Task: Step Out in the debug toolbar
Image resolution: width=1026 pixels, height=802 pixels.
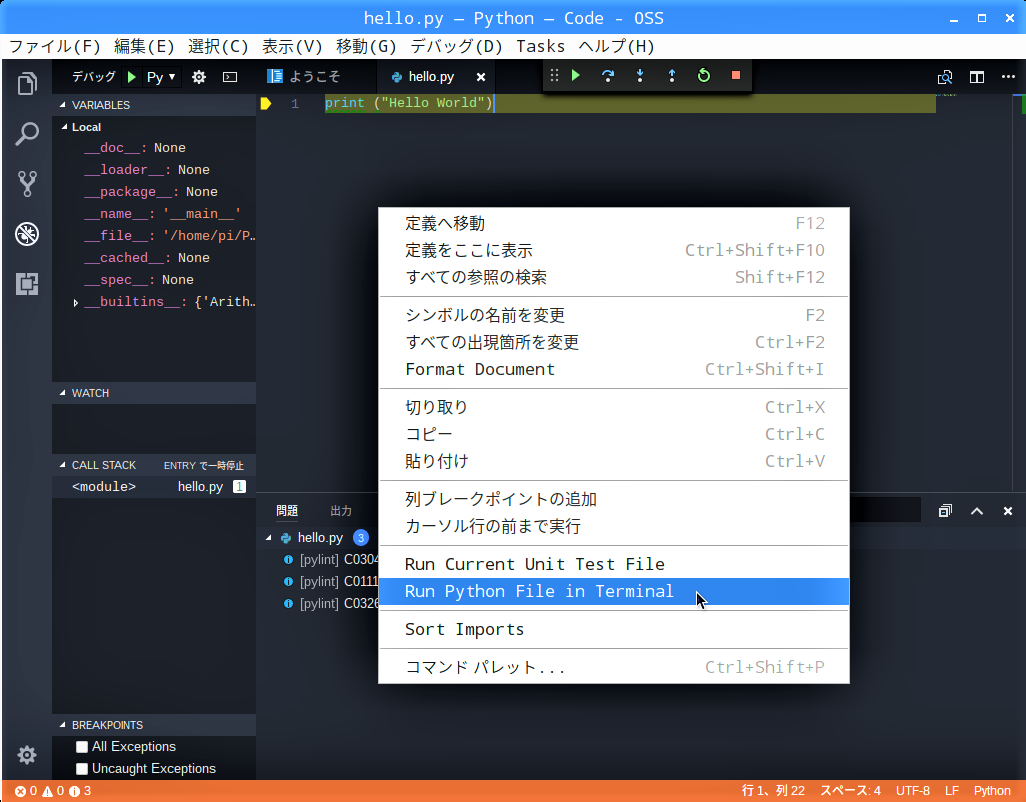Action: (672, 76)
